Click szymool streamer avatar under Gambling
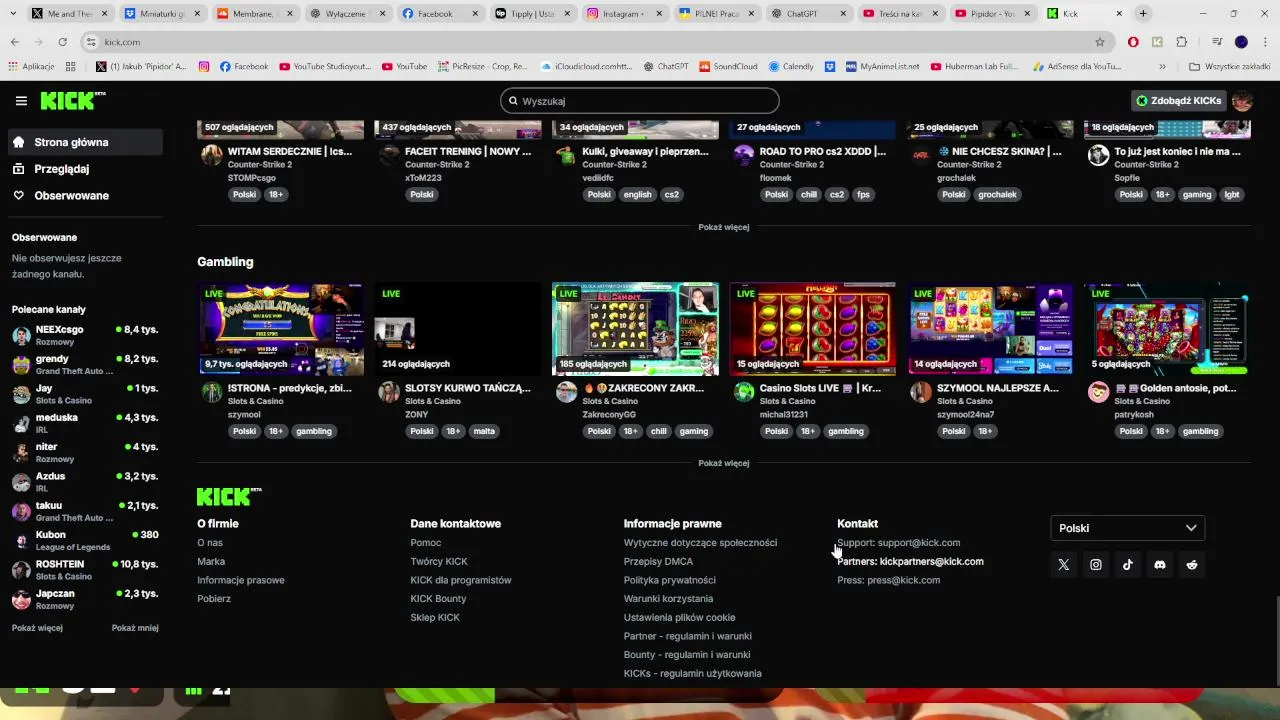1280x720 pixels. 212,392
